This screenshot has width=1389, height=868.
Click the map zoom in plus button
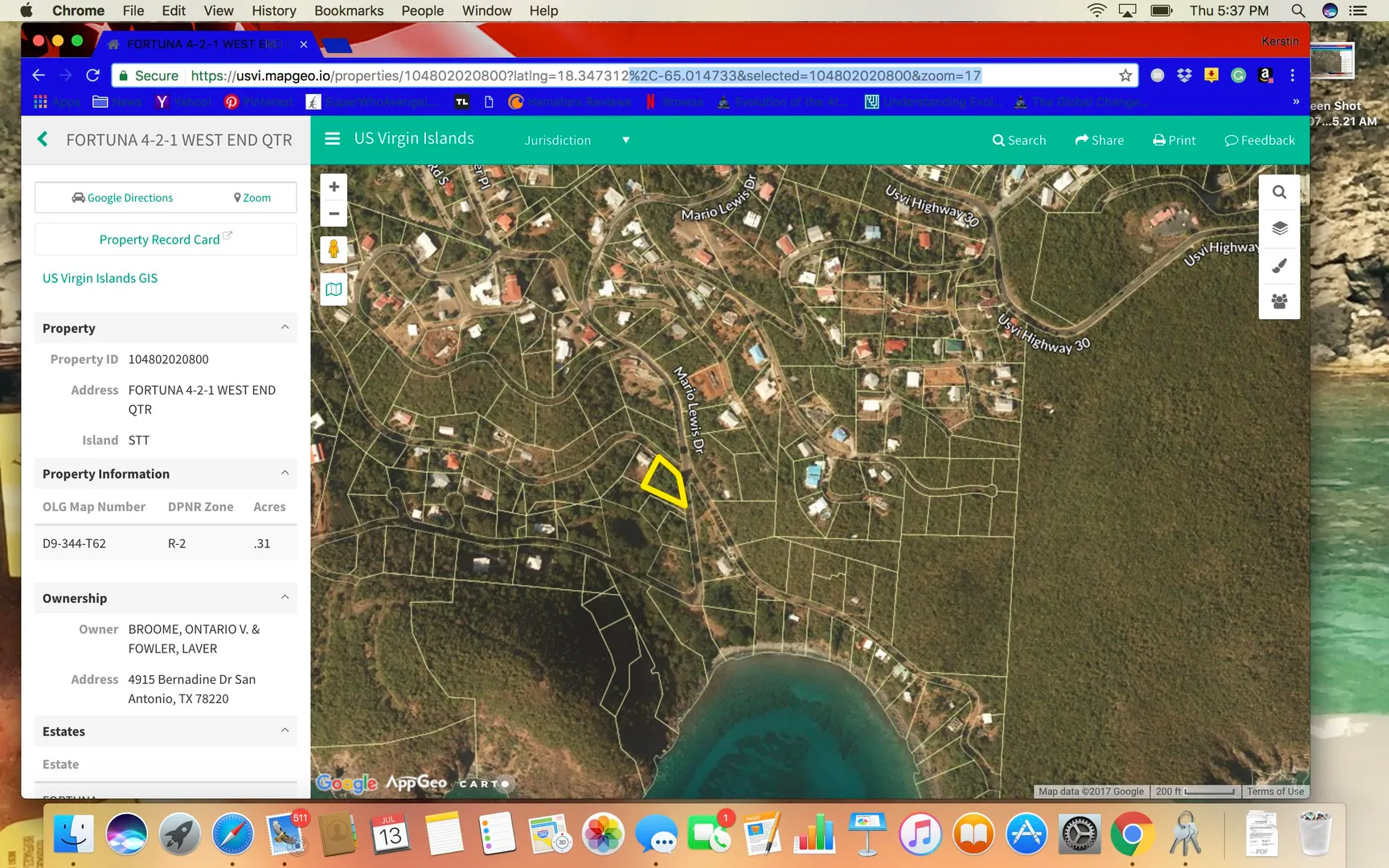pos(334,187)
